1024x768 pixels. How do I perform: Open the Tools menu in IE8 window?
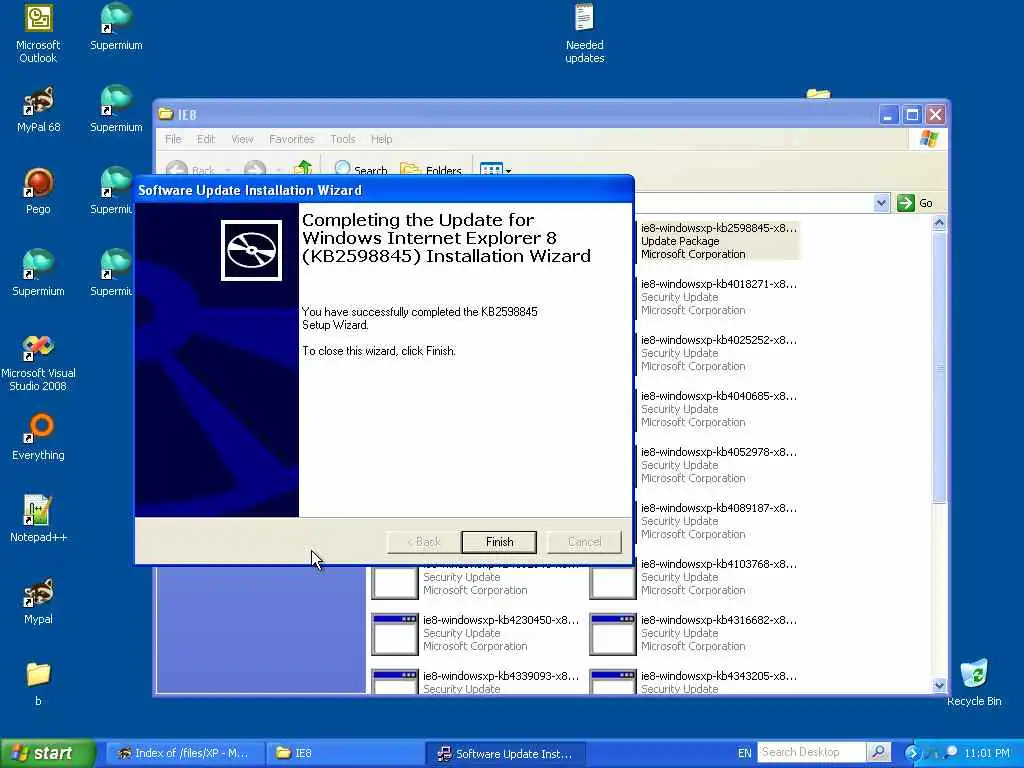click(343, 139)
